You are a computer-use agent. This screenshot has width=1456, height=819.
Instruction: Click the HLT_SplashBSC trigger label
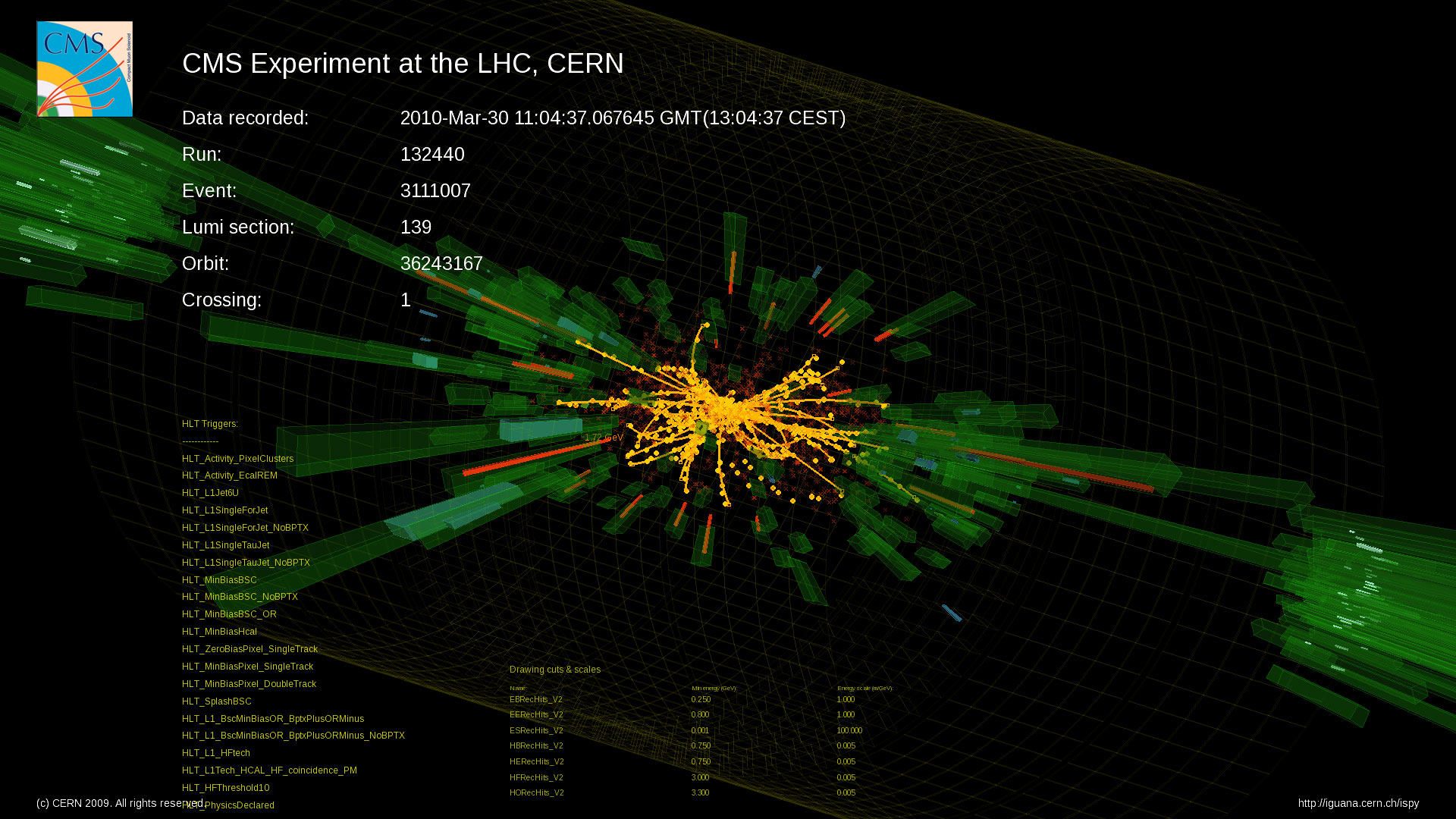tap(216, 701)
